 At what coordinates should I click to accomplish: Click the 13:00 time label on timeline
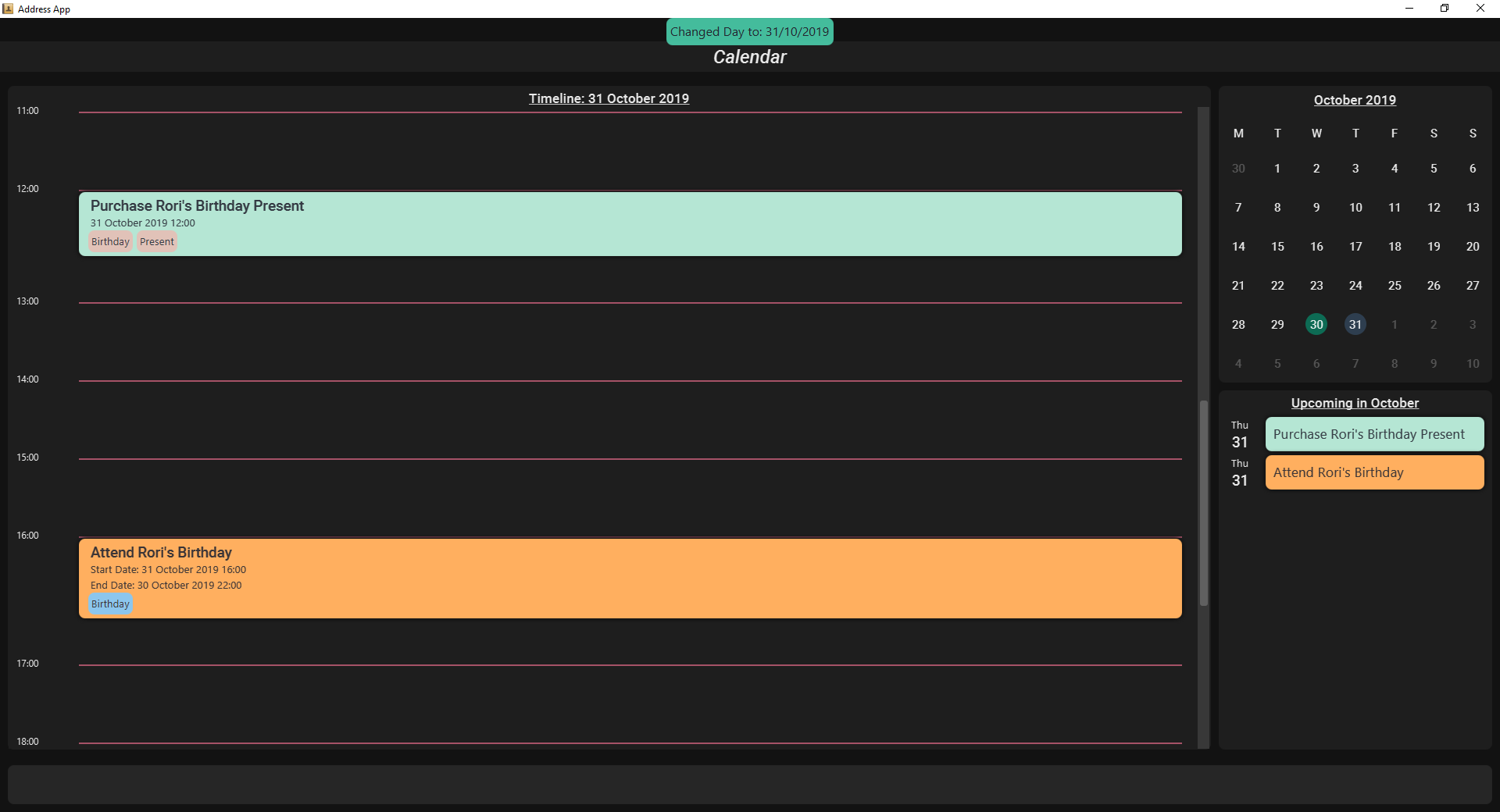click(x=27, y=301)
